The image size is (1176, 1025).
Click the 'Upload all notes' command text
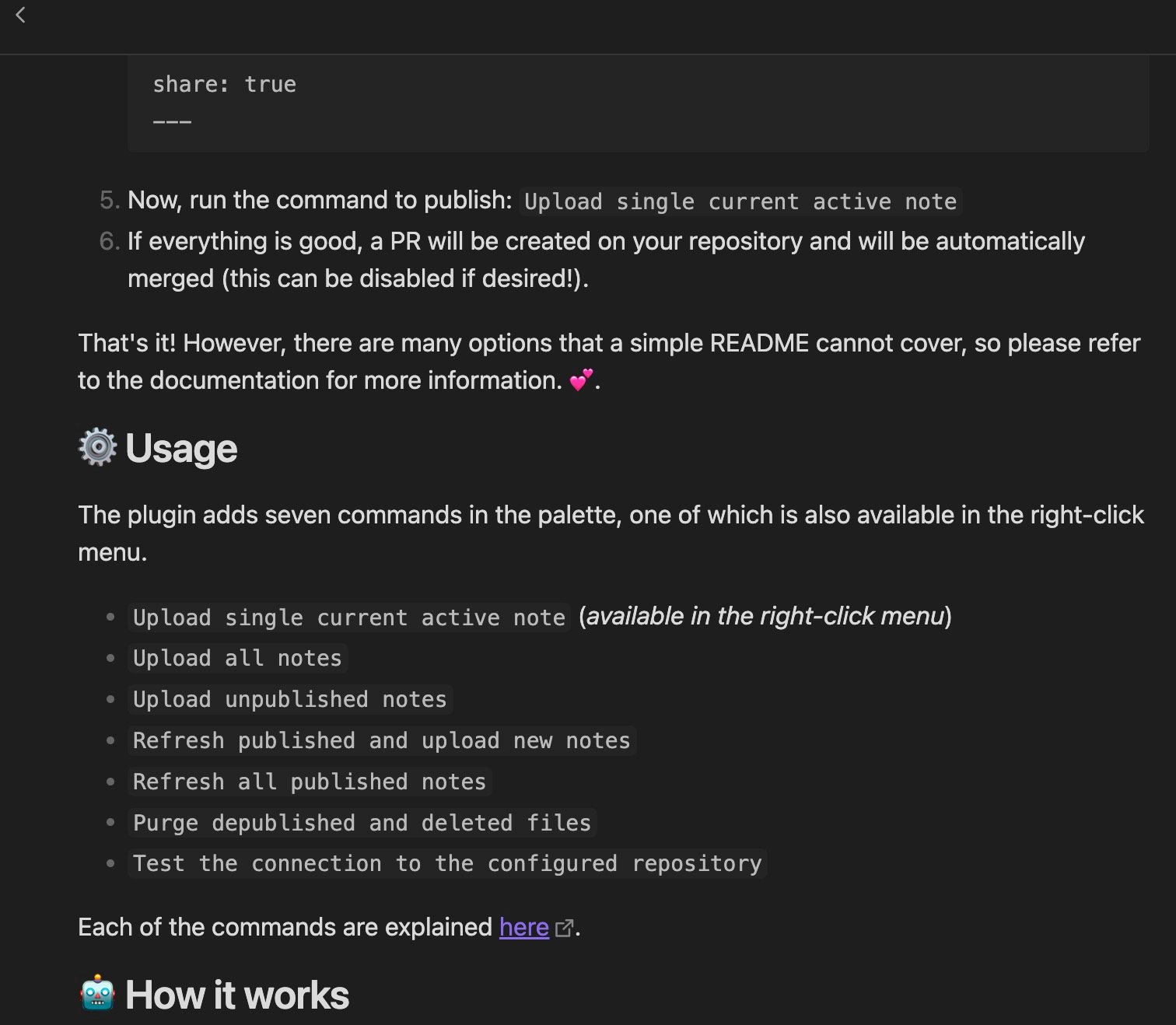[x=237, y=658]
